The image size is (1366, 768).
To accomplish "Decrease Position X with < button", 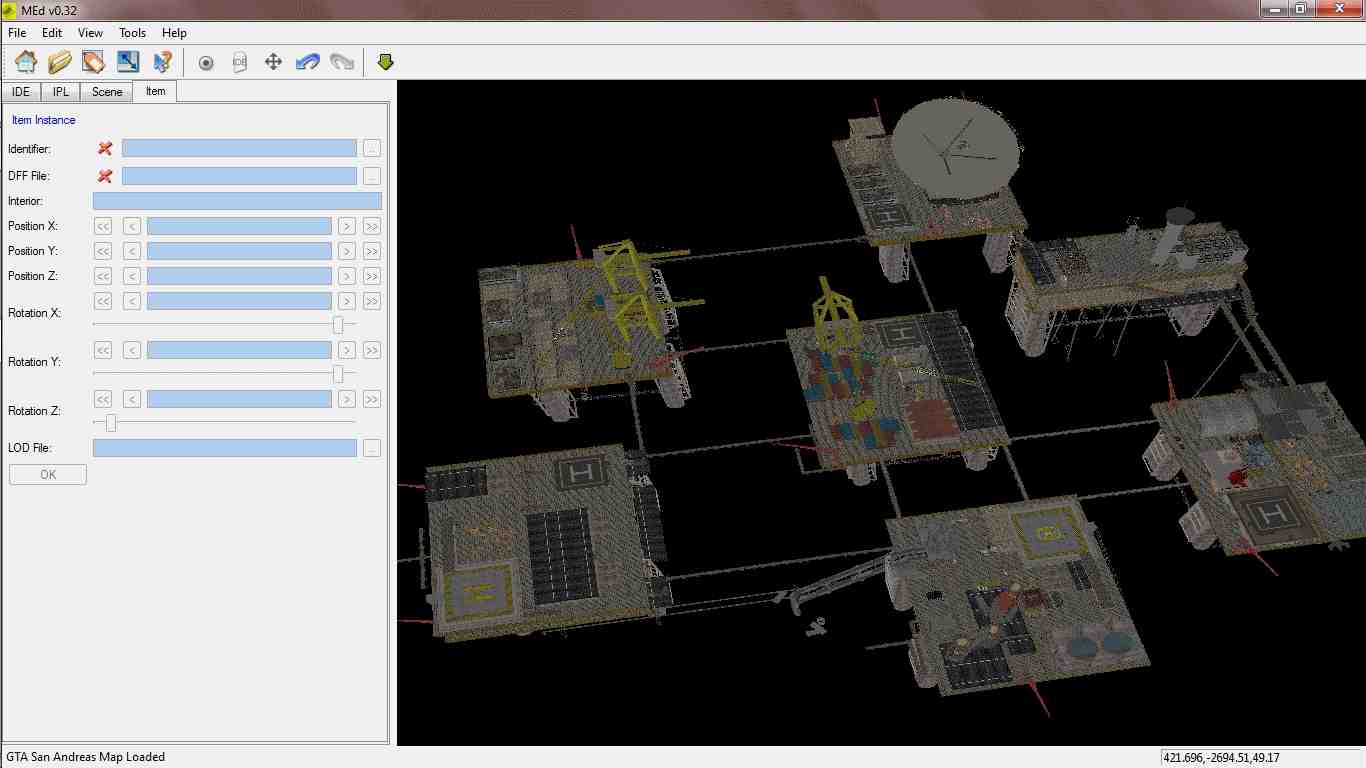I will (x=132, y=226).
